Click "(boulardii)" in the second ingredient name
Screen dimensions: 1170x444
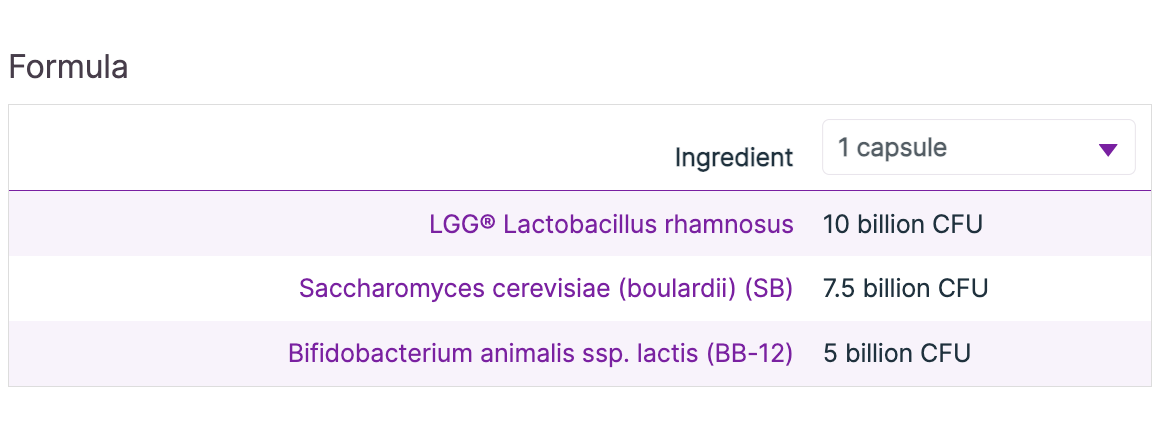676,289
